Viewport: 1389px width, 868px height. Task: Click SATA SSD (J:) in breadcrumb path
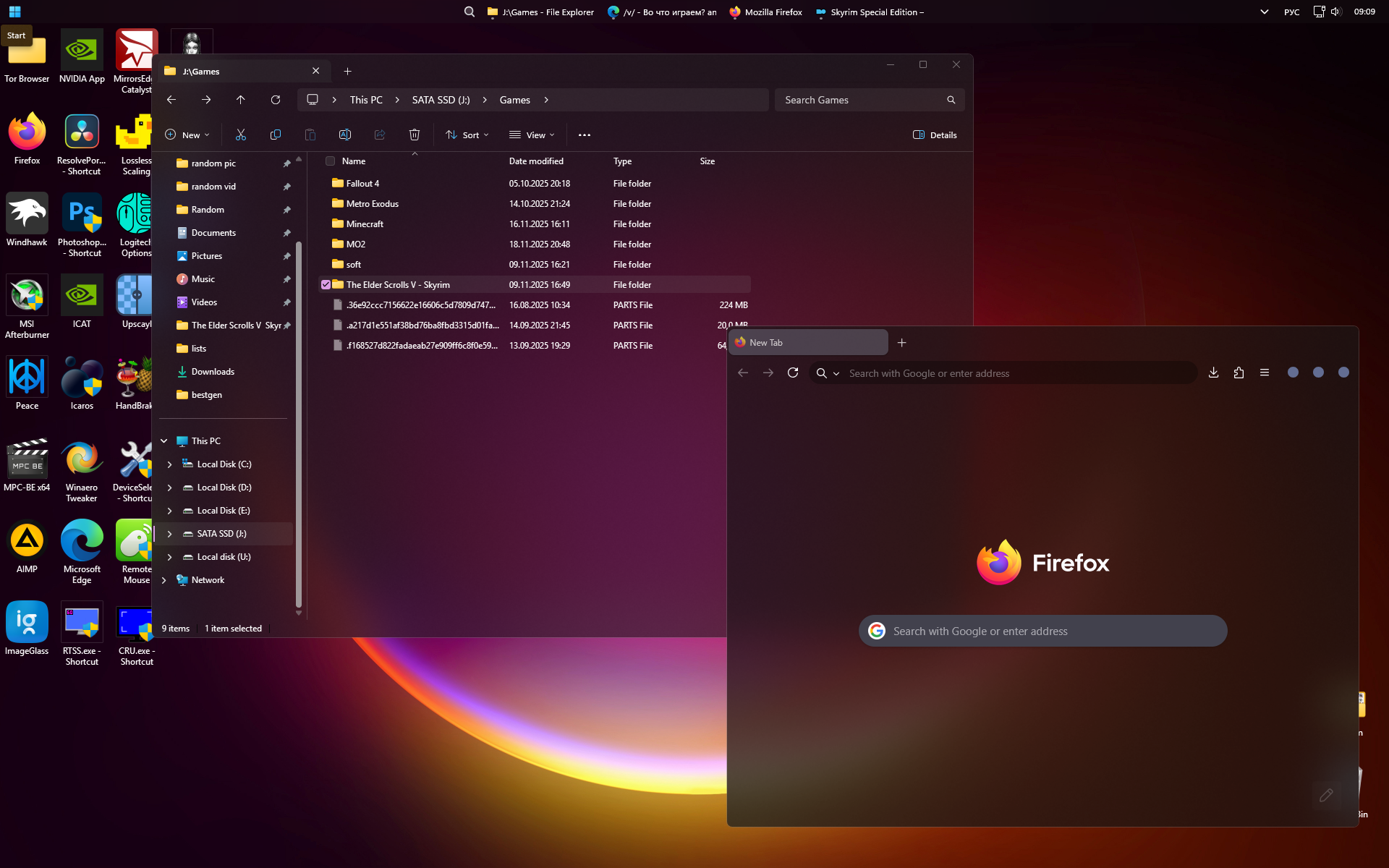(441, 100)
